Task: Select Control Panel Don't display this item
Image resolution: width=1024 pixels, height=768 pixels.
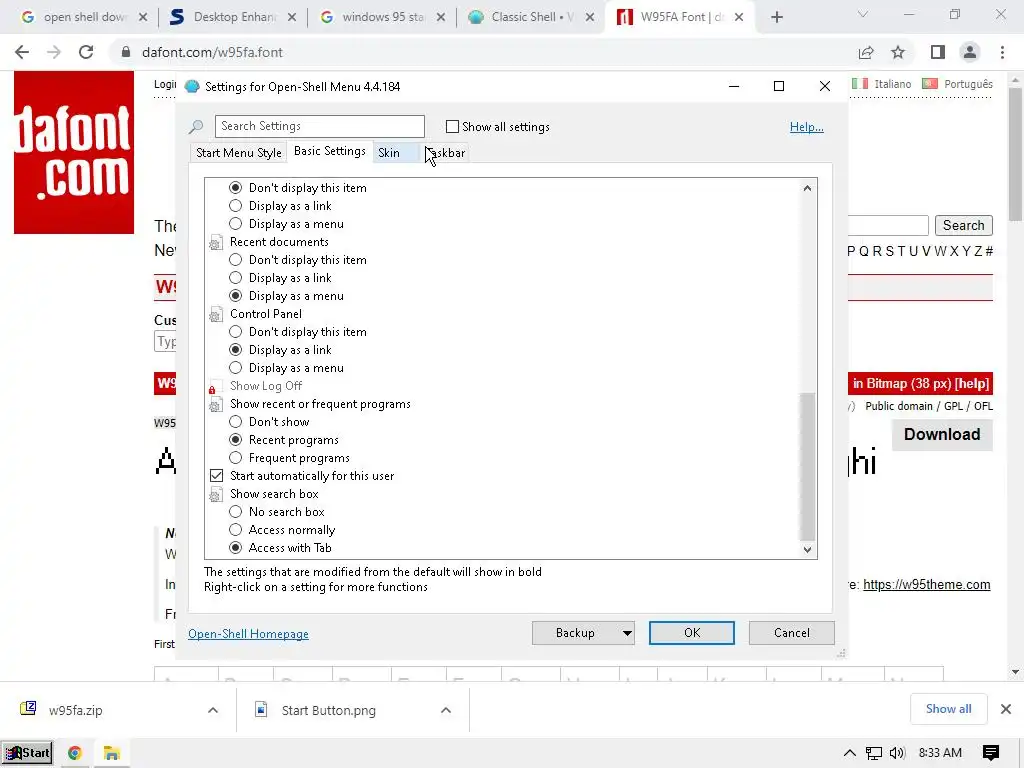Action: [x=235, y=332]
